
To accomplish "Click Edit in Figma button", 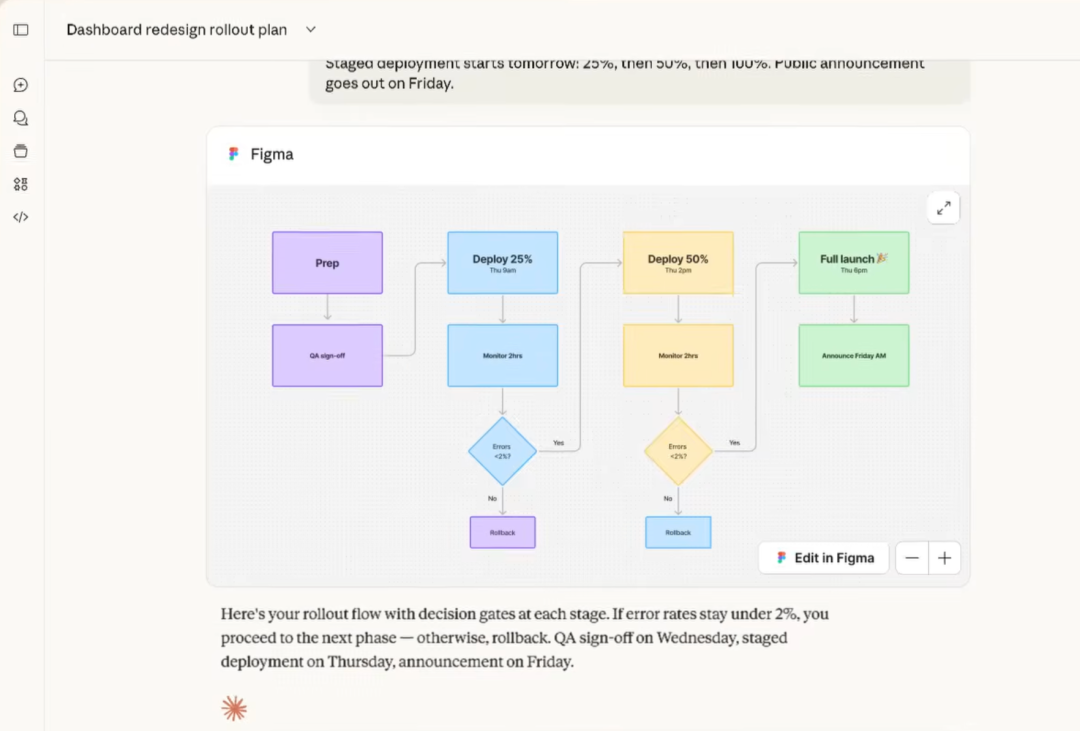I will (x=823, y=558).
